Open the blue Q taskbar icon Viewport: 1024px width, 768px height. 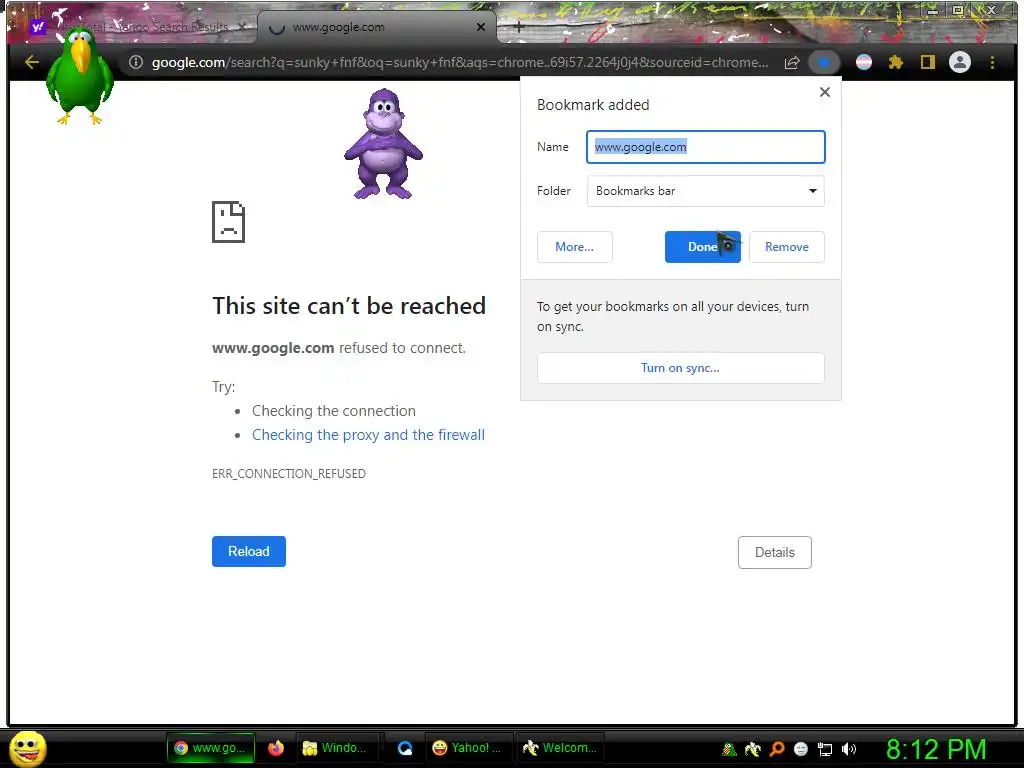[405, 748]
